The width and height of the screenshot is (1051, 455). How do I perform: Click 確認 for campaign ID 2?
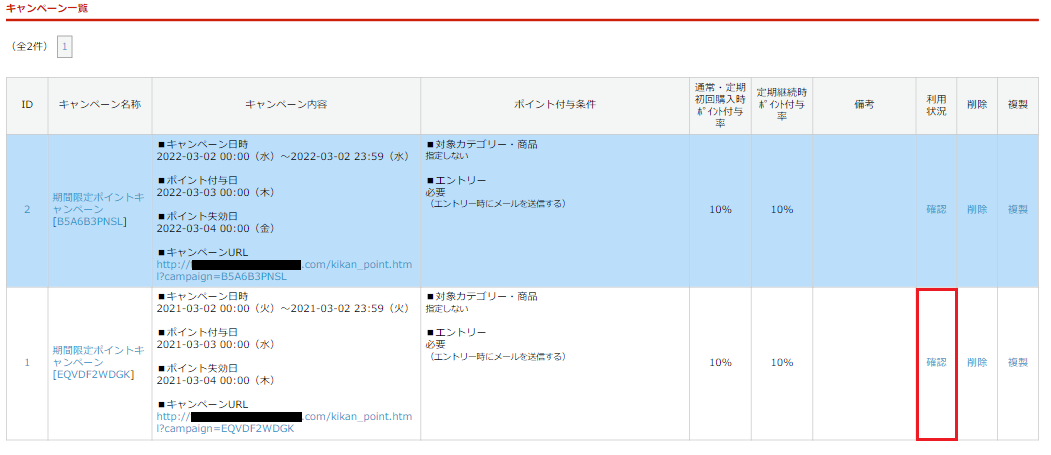(x=936, y=209)
